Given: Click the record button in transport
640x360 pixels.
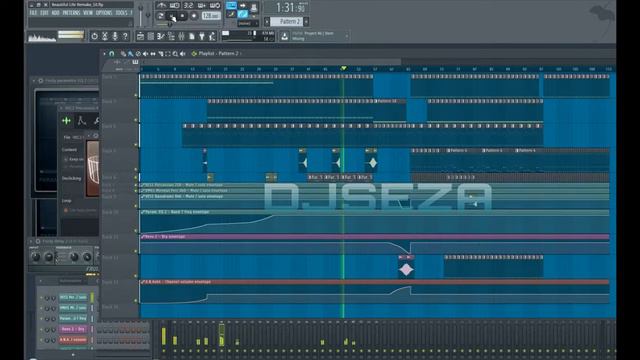Looking at the screenshot, I should coord(194,16).
